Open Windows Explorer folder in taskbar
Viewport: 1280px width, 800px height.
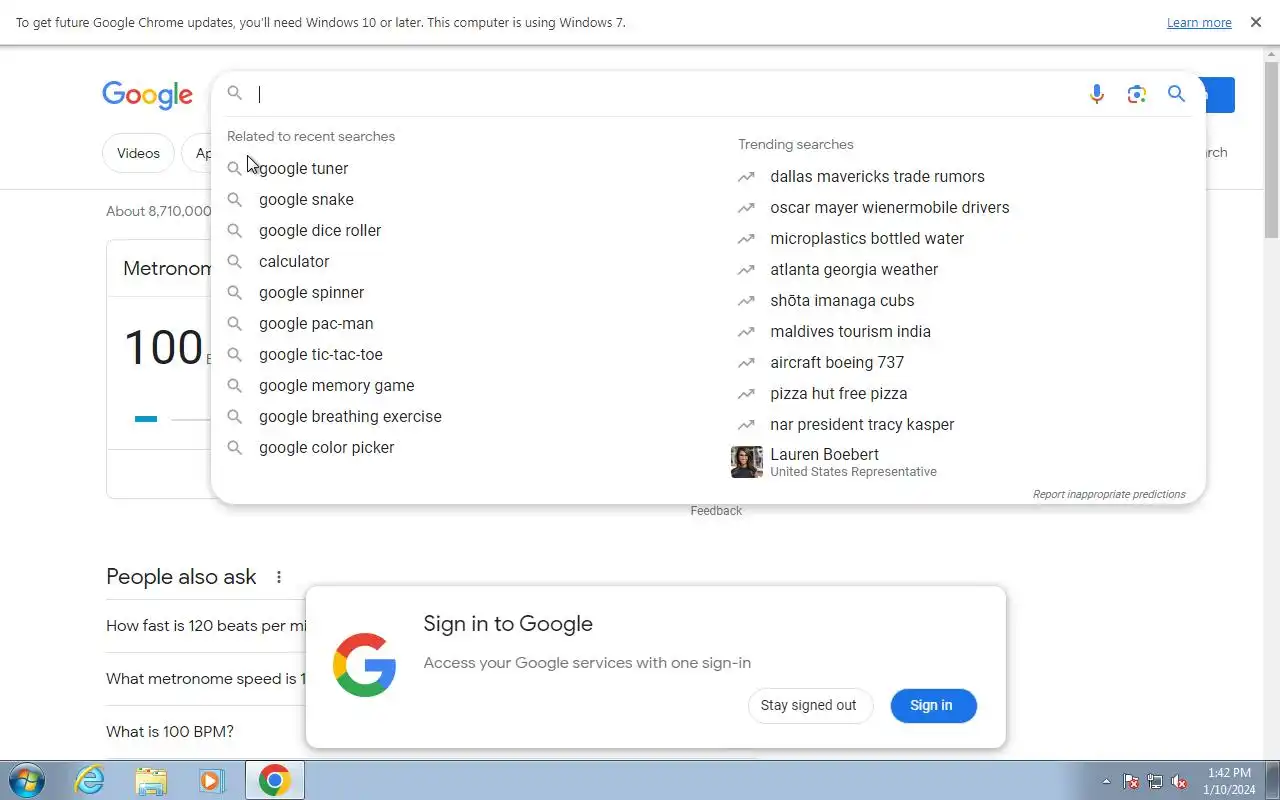pos(151,780)
